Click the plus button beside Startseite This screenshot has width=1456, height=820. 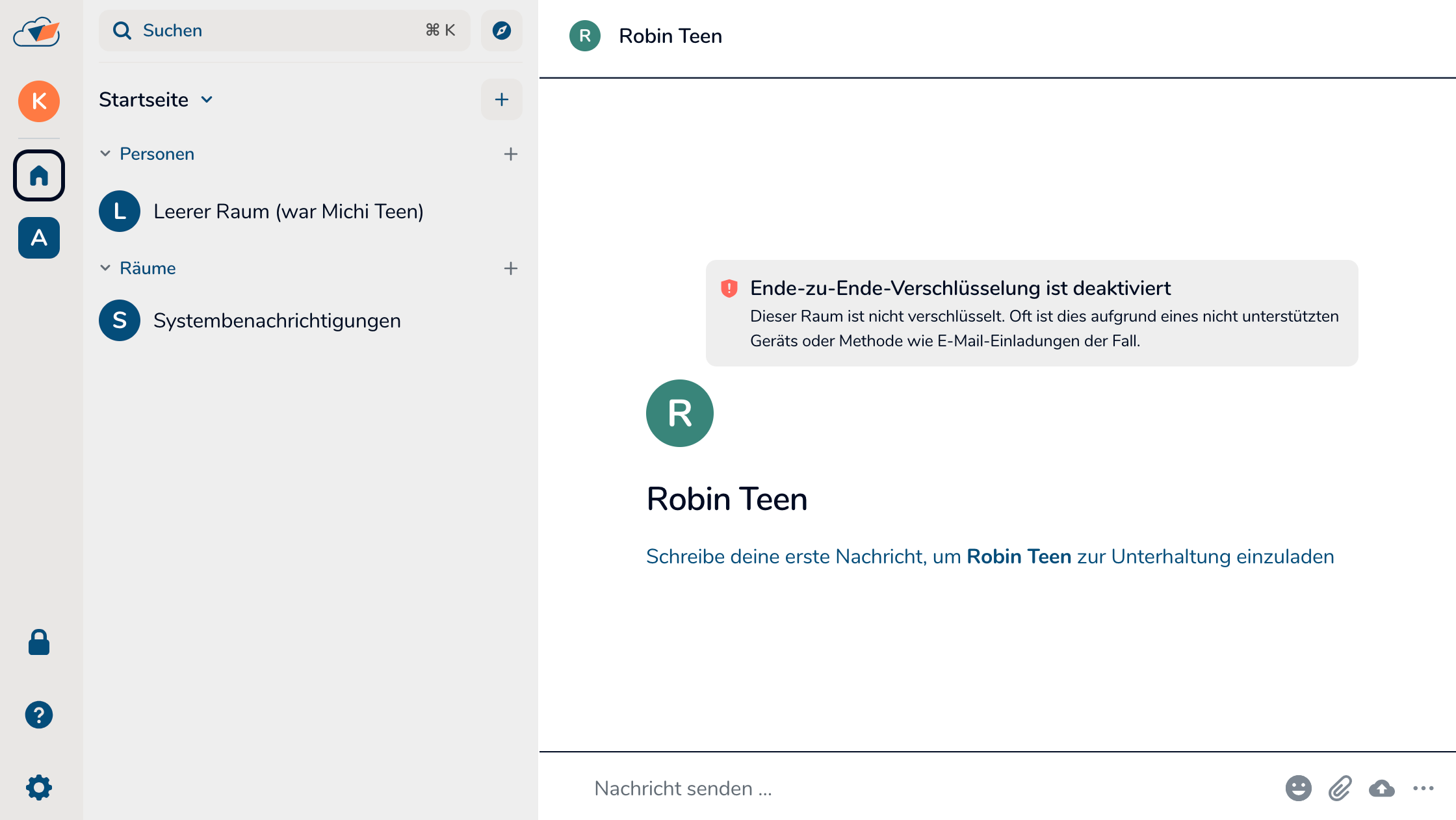click(x=501, y=99)
